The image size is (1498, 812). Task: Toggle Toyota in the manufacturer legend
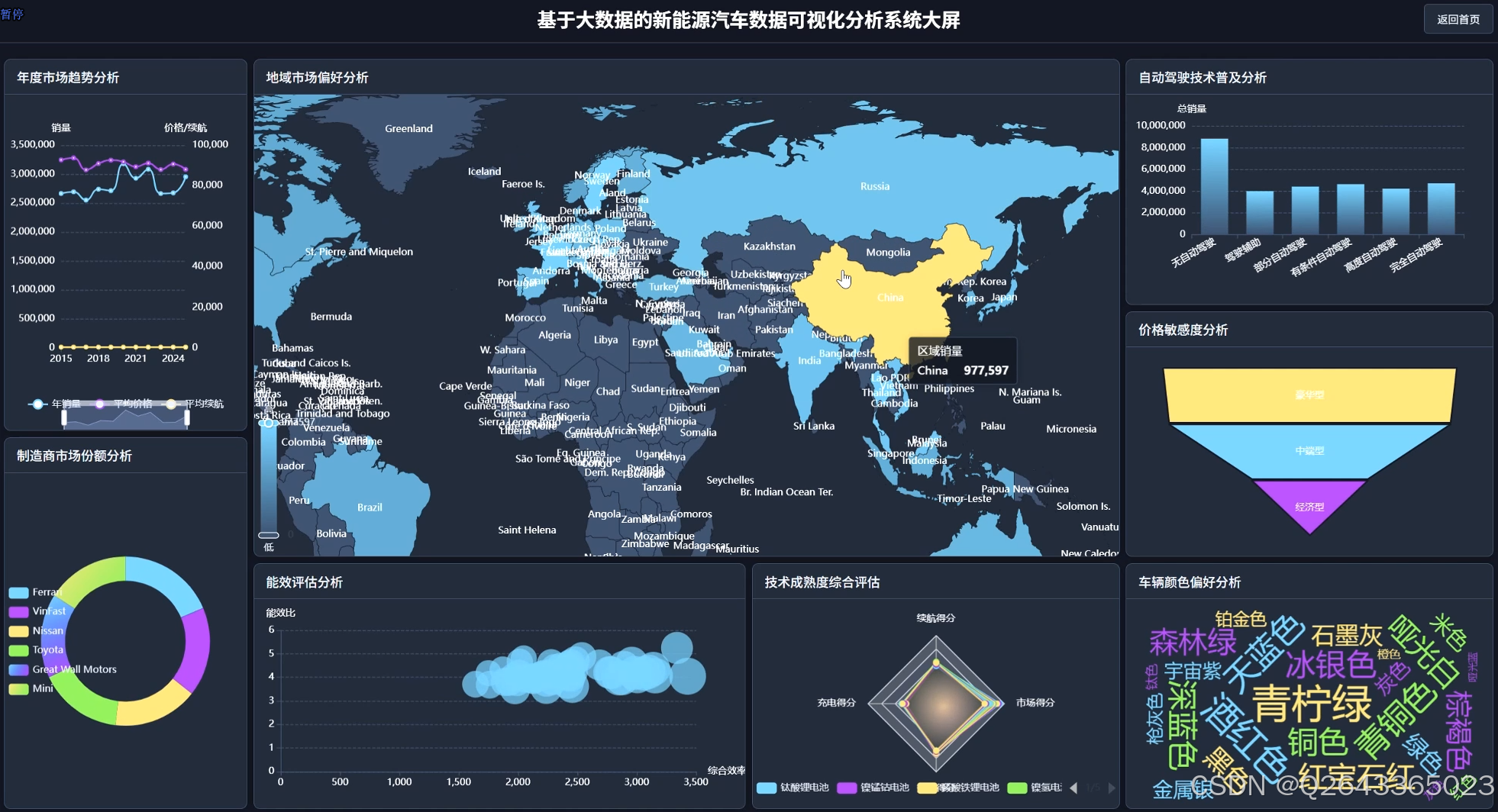click(x=36, y=650)
